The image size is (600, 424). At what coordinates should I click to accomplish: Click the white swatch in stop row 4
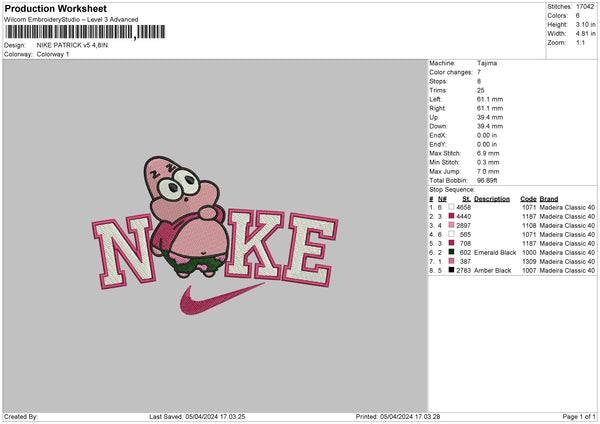coord(452,234)
